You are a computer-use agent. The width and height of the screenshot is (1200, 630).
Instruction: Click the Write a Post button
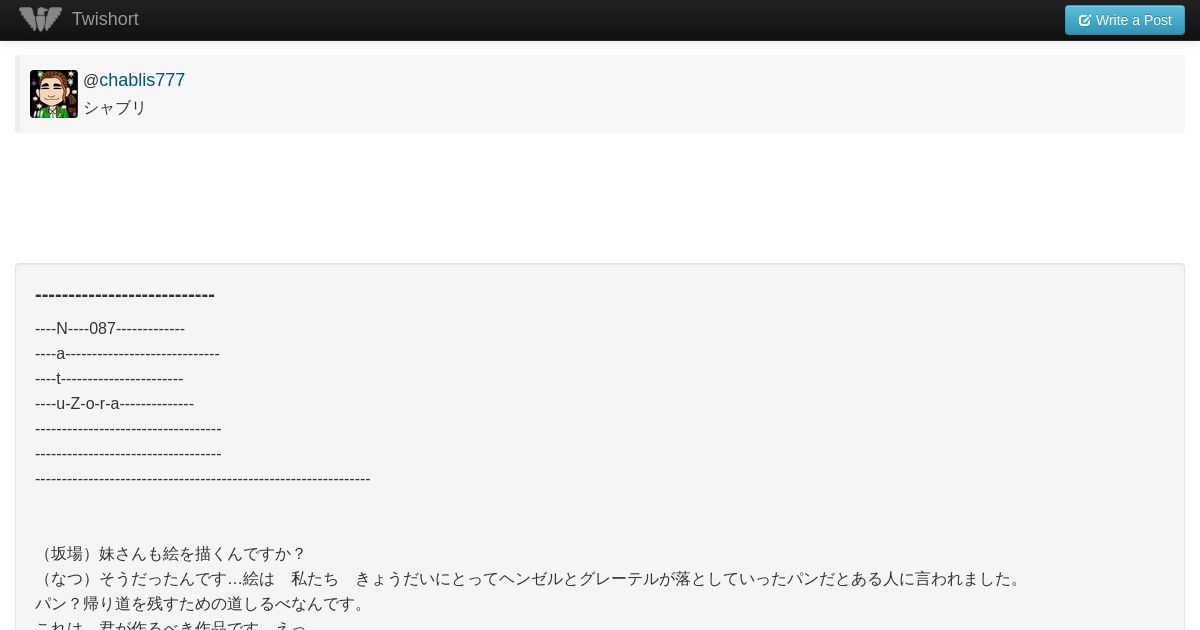[1124, 20]
